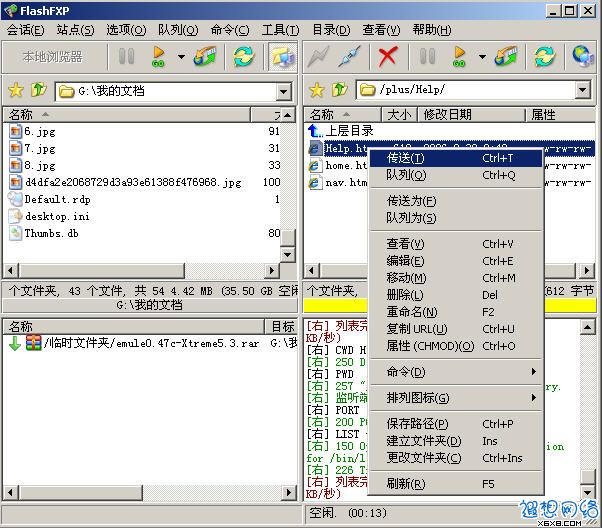The image size is (602, 528).
Task: Choose 移动(M) in context menu
Action: pos(456,278)
